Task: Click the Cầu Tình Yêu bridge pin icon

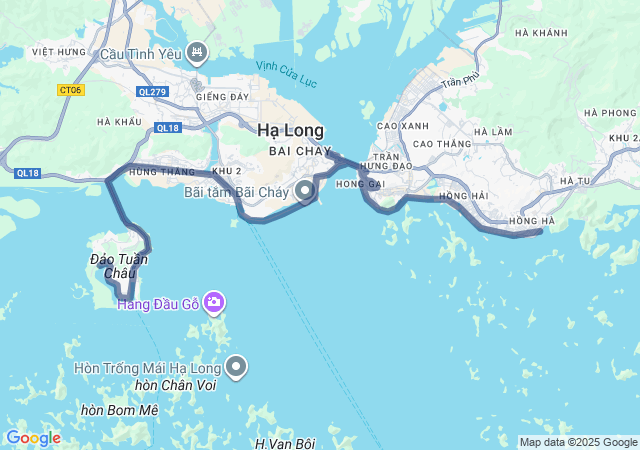Action: [x=197, y=53]
